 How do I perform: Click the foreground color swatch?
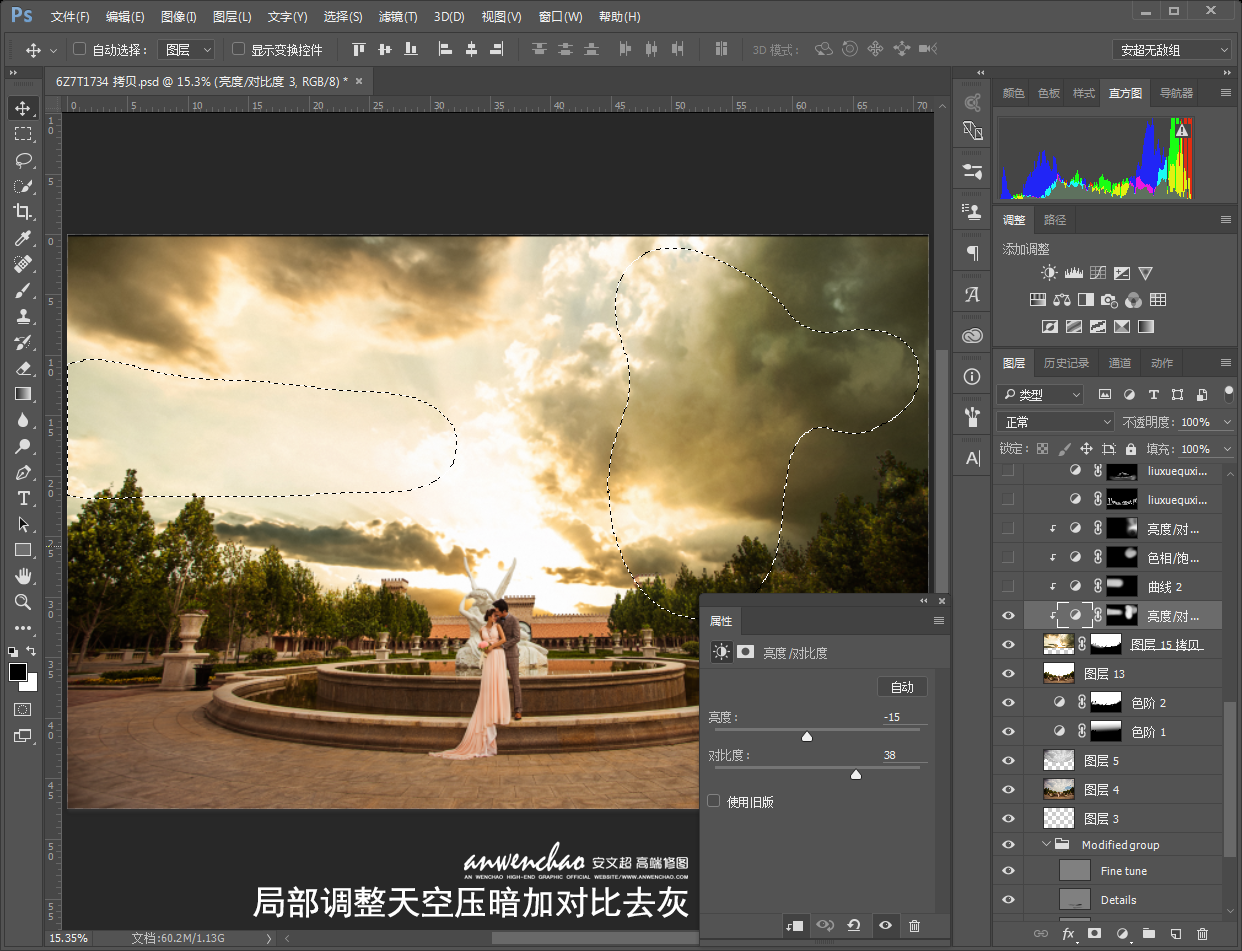[x=18, y=672]
